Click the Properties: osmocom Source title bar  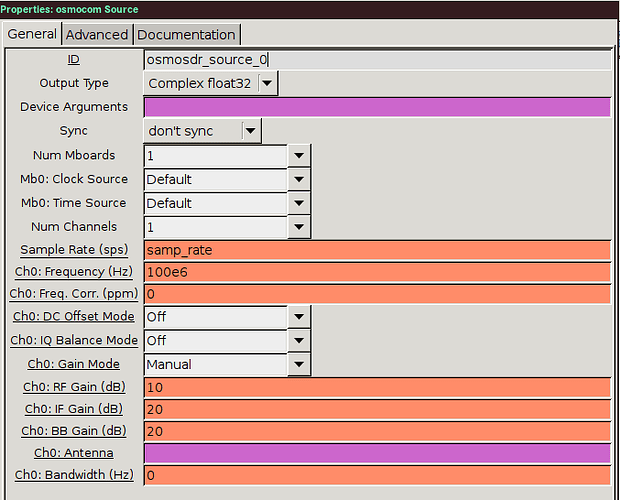tap(310, 9)
